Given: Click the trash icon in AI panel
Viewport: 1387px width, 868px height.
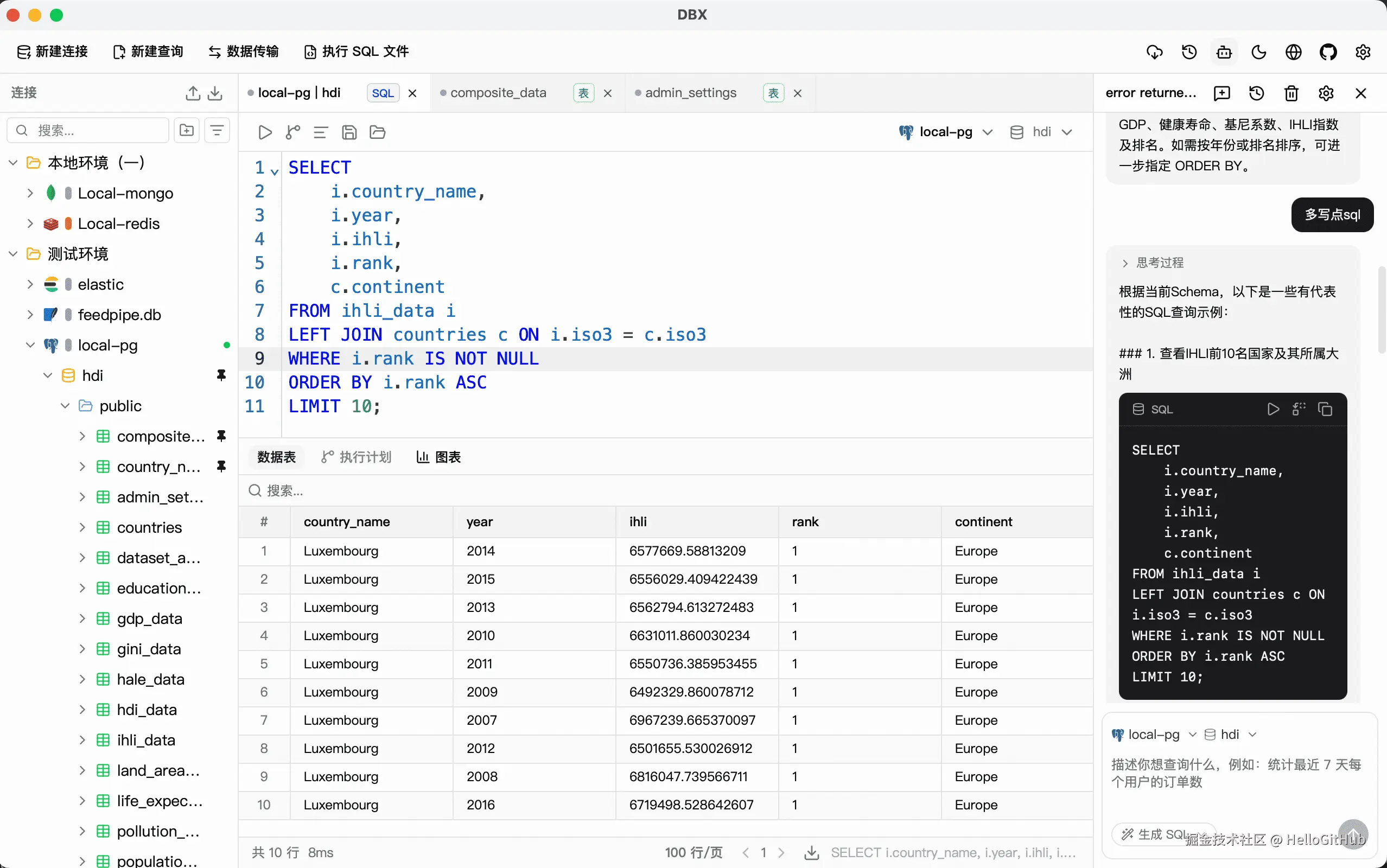Looking at the screenshot, I should 1291,93.
